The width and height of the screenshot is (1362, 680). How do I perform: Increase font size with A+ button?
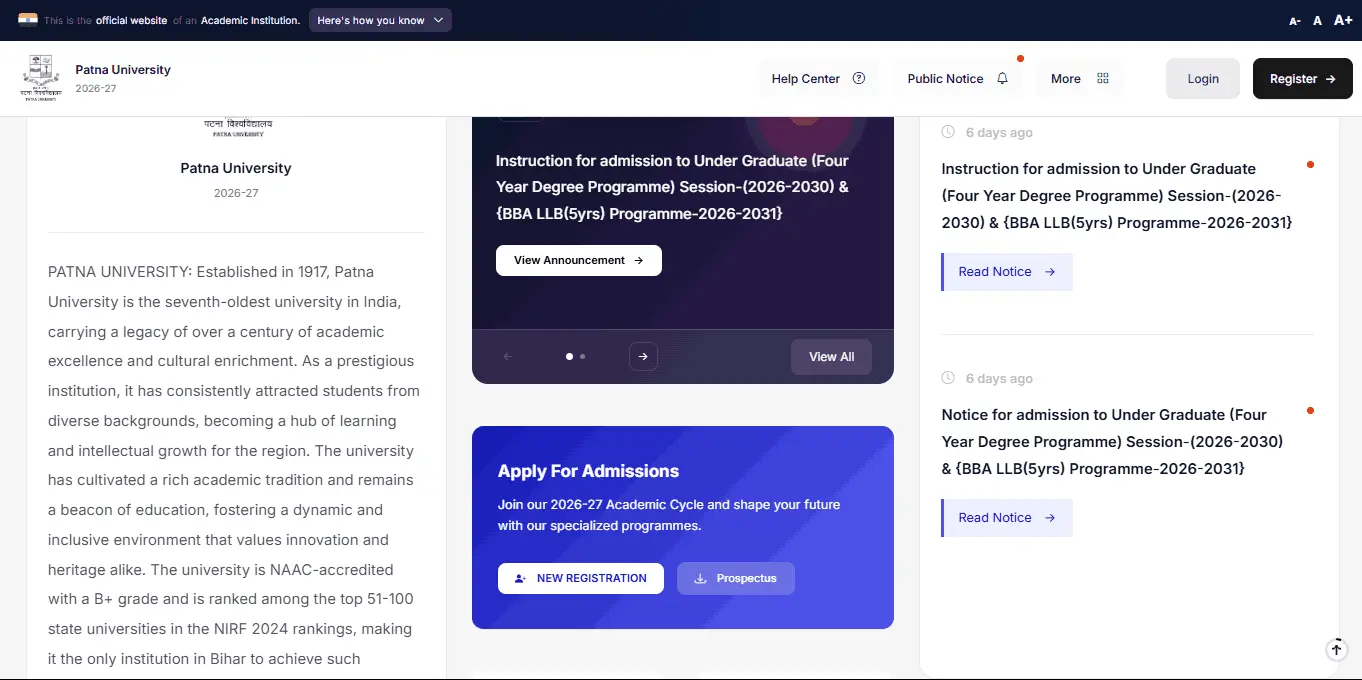coord(1343,20)
